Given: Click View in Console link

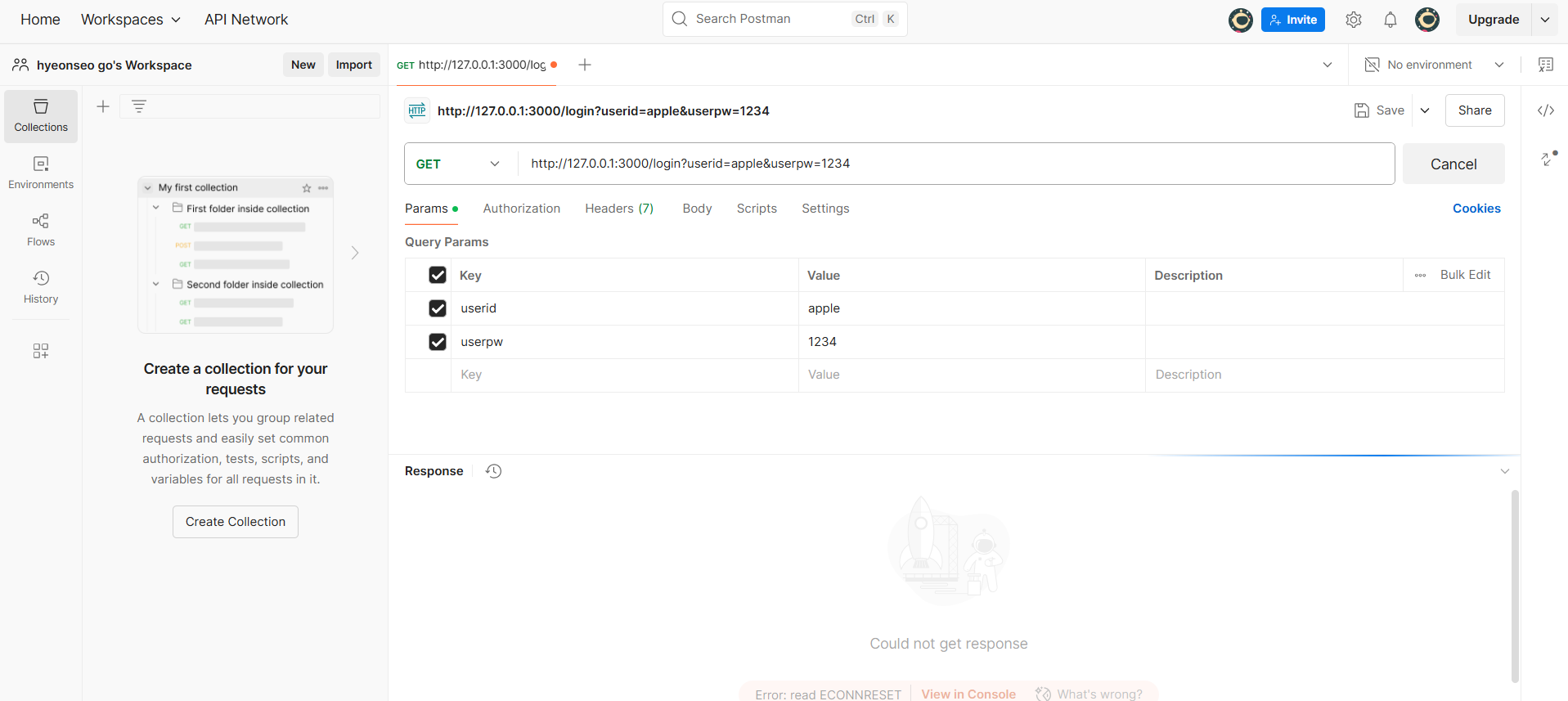Looking at the screenshot, I should tap(968, 694).
